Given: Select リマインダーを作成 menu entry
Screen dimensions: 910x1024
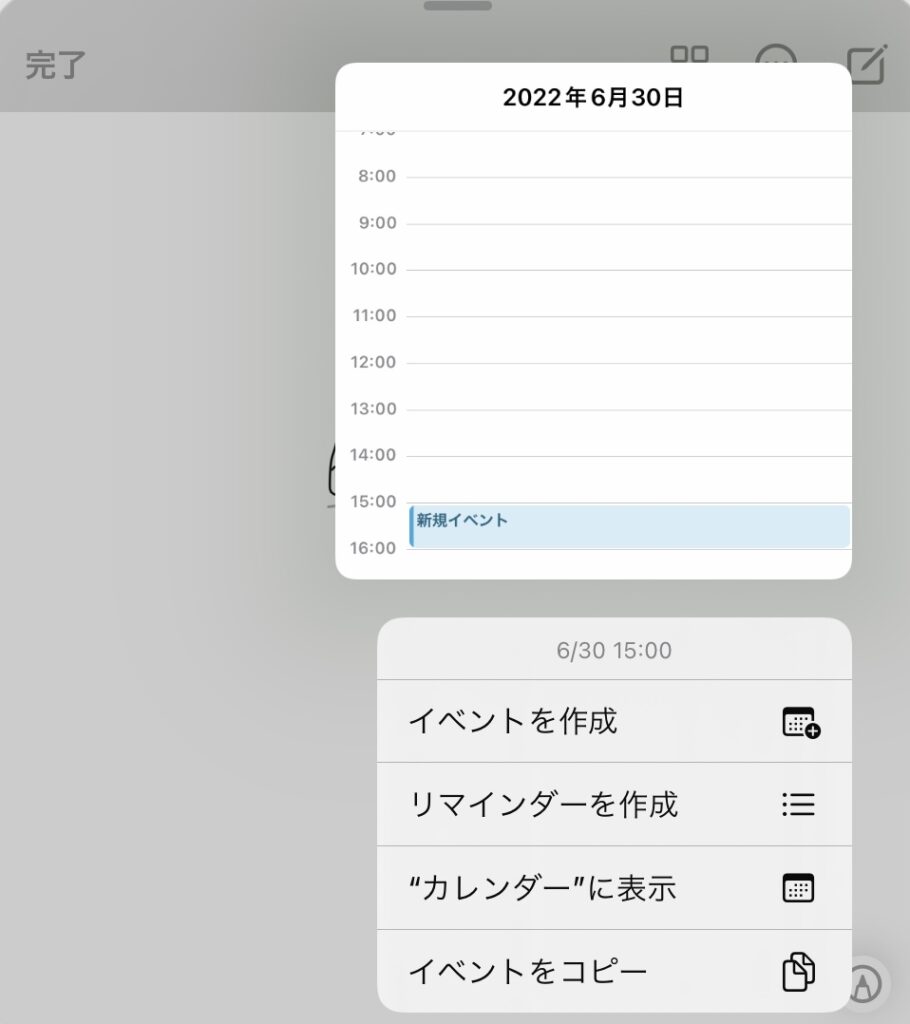Looking at the screenshot, I should point(614,805).
